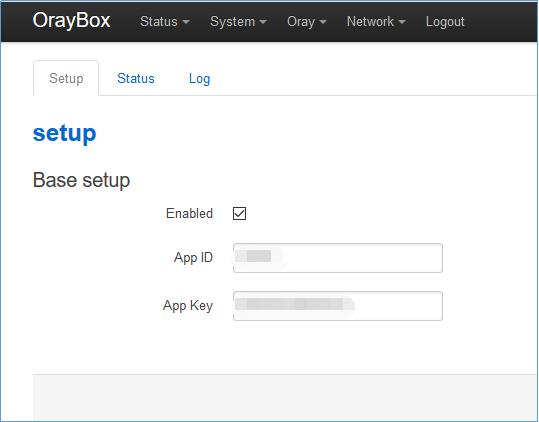
Task: Log out via the Logout link
Action: (x=445, y=22)
